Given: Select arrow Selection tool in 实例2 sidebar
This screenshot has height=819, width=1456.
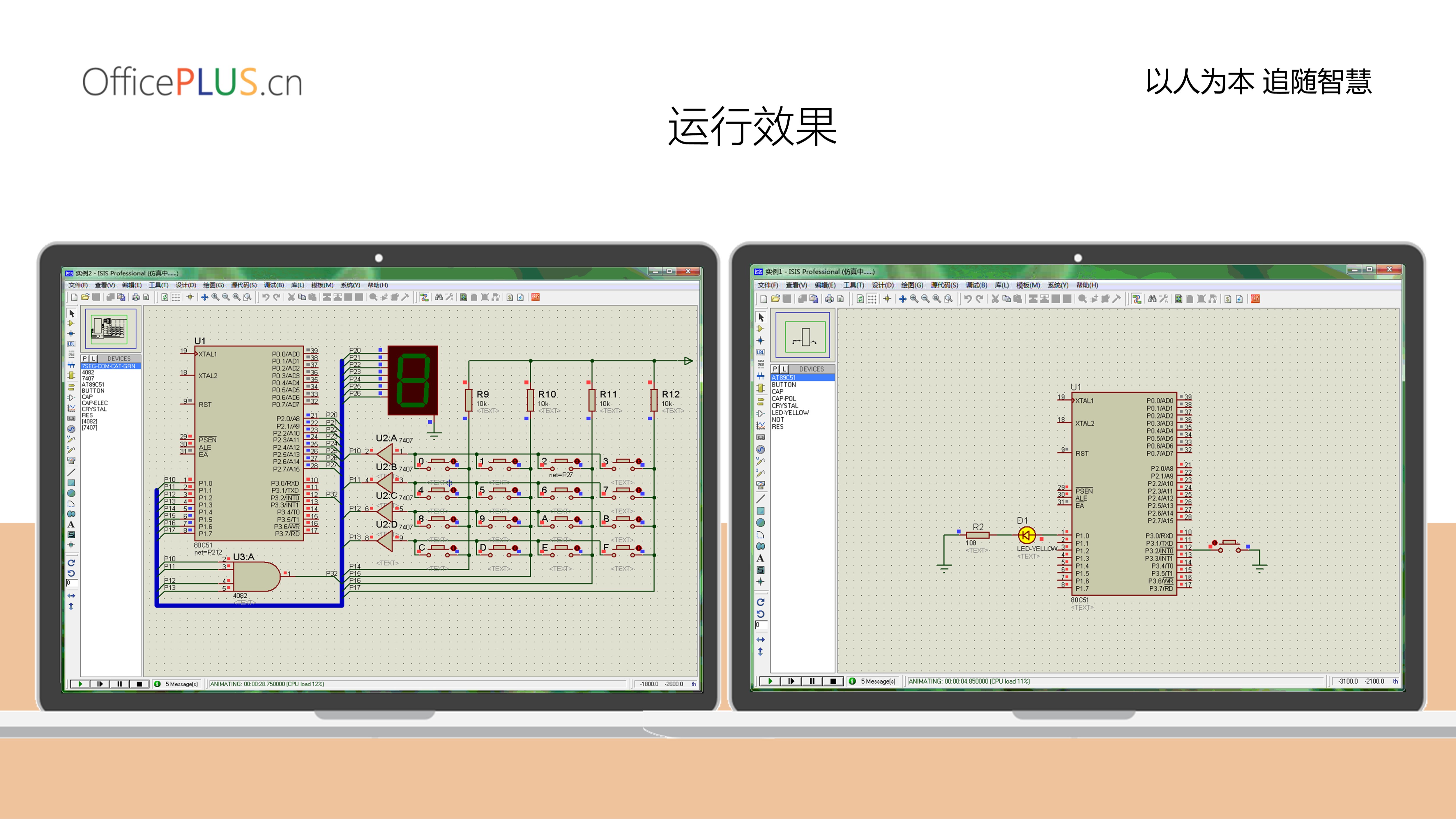Looking at the screenshot, I should tap(71, 313).
